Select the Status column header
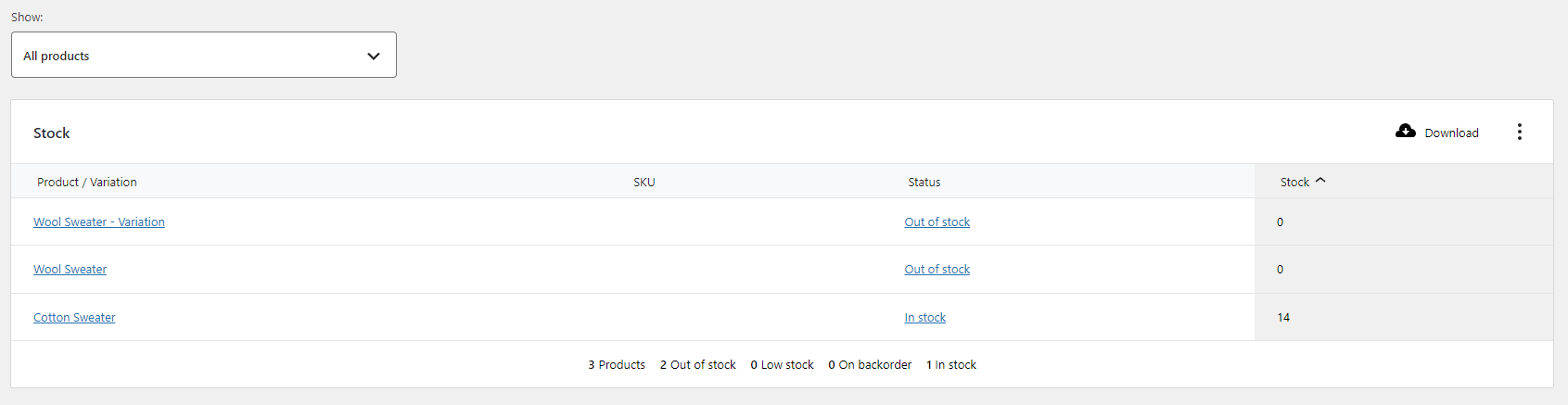This screenshot has height=405, width=1568. (924, 183)
